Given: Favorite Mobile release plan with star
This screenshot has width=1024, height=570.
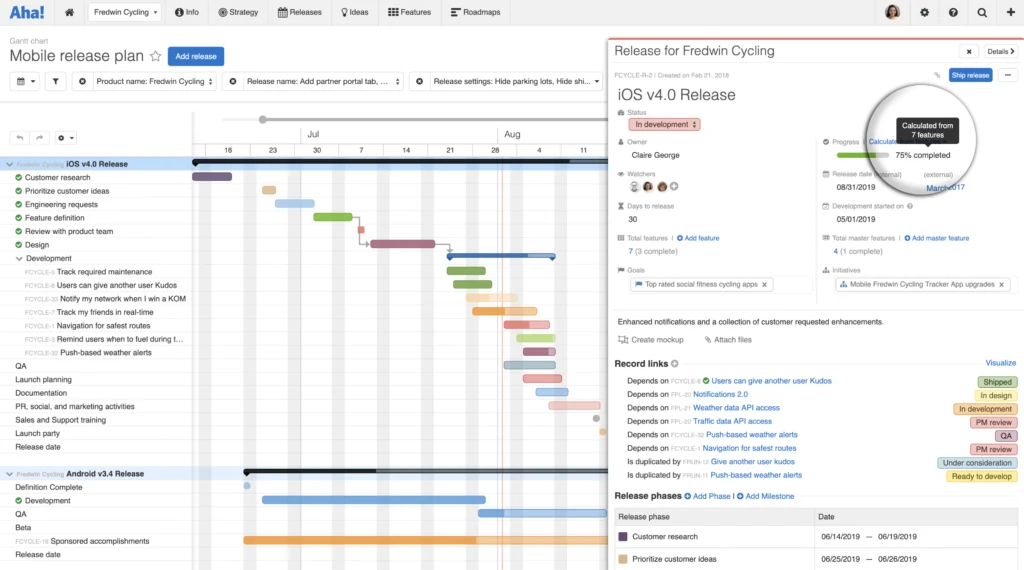Looking at the screenshot, I should point(155,56).
